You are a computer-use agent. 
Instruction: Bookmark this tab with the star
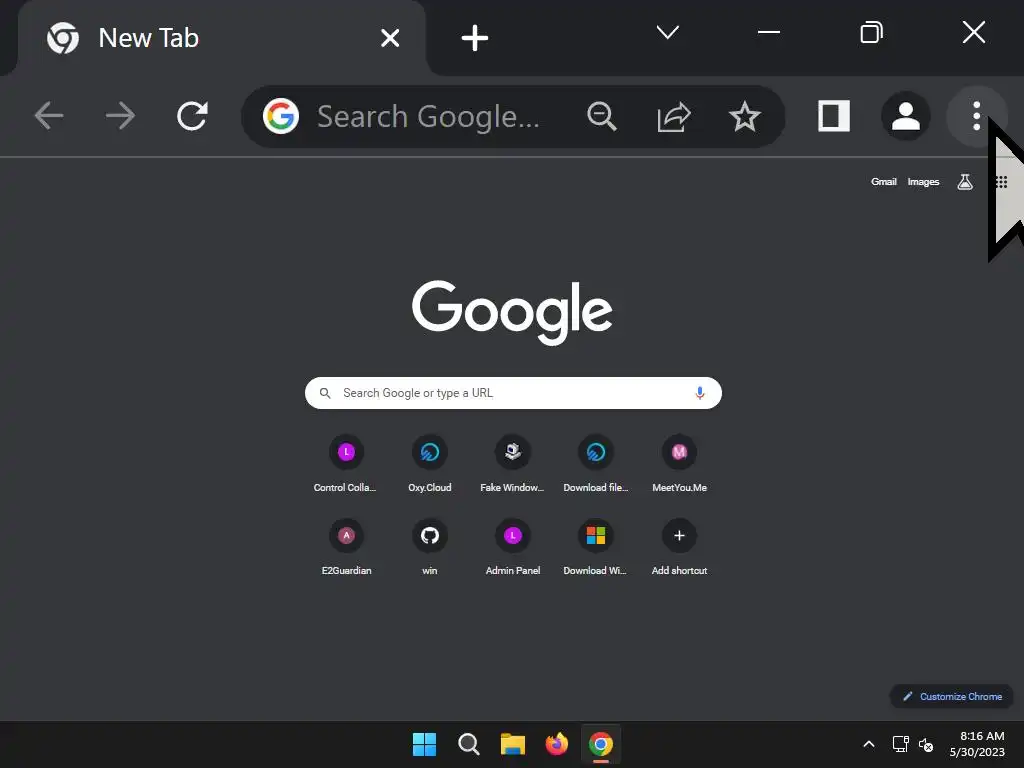pos(744,116)
